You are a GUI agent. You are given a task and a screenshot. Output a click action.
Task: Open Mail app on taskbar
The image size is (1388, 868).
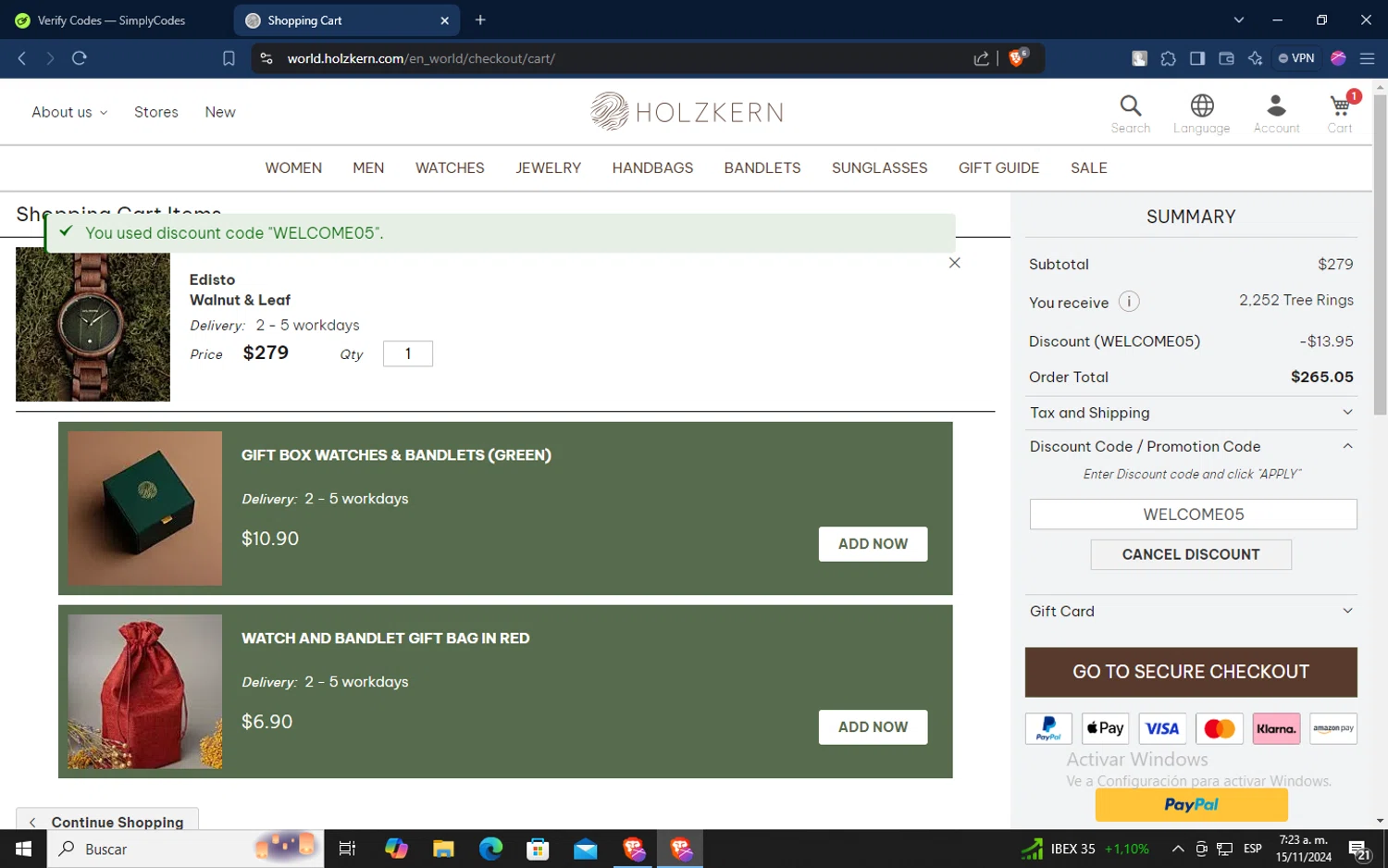pos(585,849)
